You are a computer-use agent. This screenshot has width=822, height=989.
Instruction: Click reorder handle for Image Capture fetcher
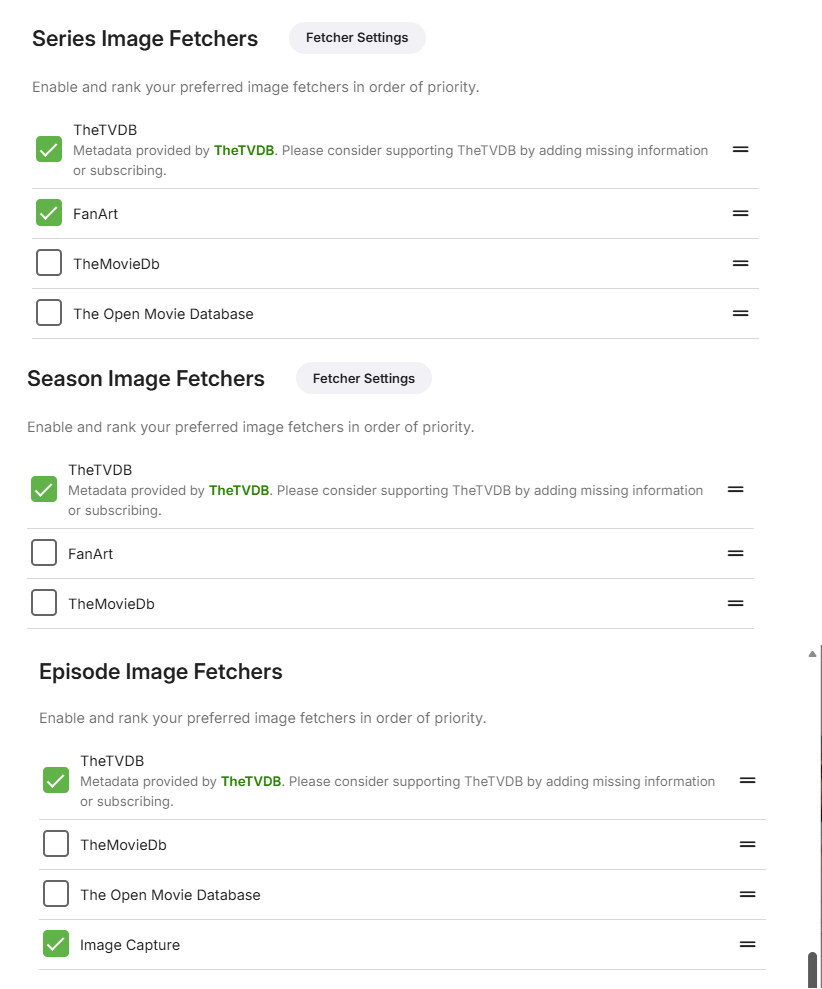(747, 945)
